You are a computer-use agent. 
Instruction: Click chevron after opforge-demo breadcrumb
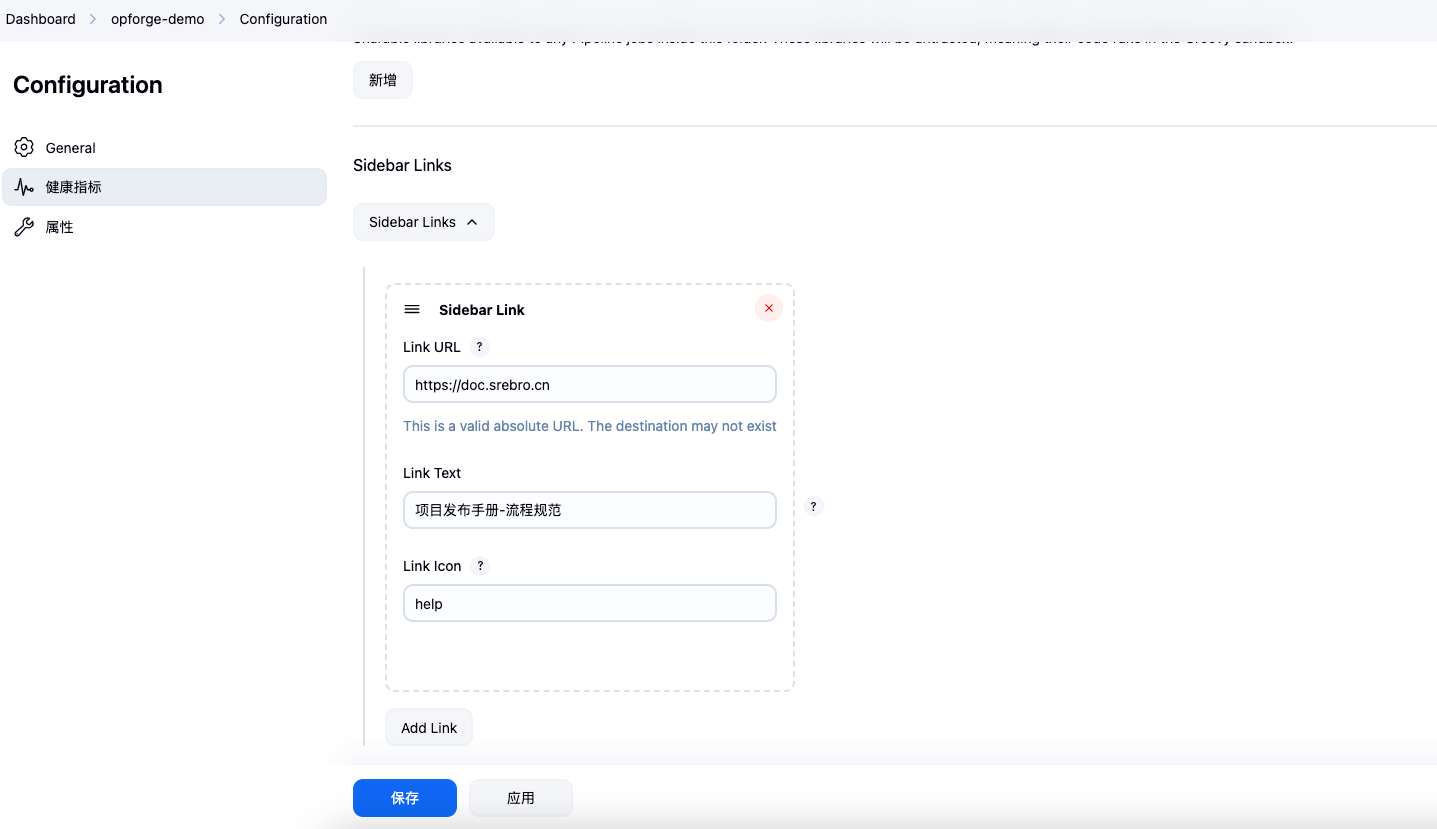(222, 19)
